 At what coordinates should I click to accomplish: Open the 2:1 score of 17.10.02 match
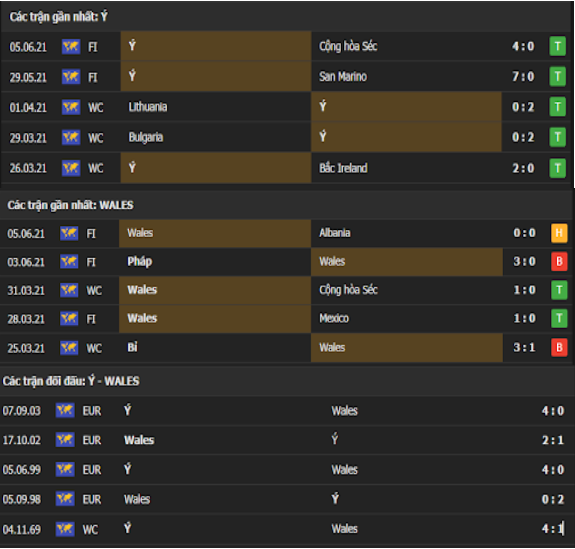point(553,440)
